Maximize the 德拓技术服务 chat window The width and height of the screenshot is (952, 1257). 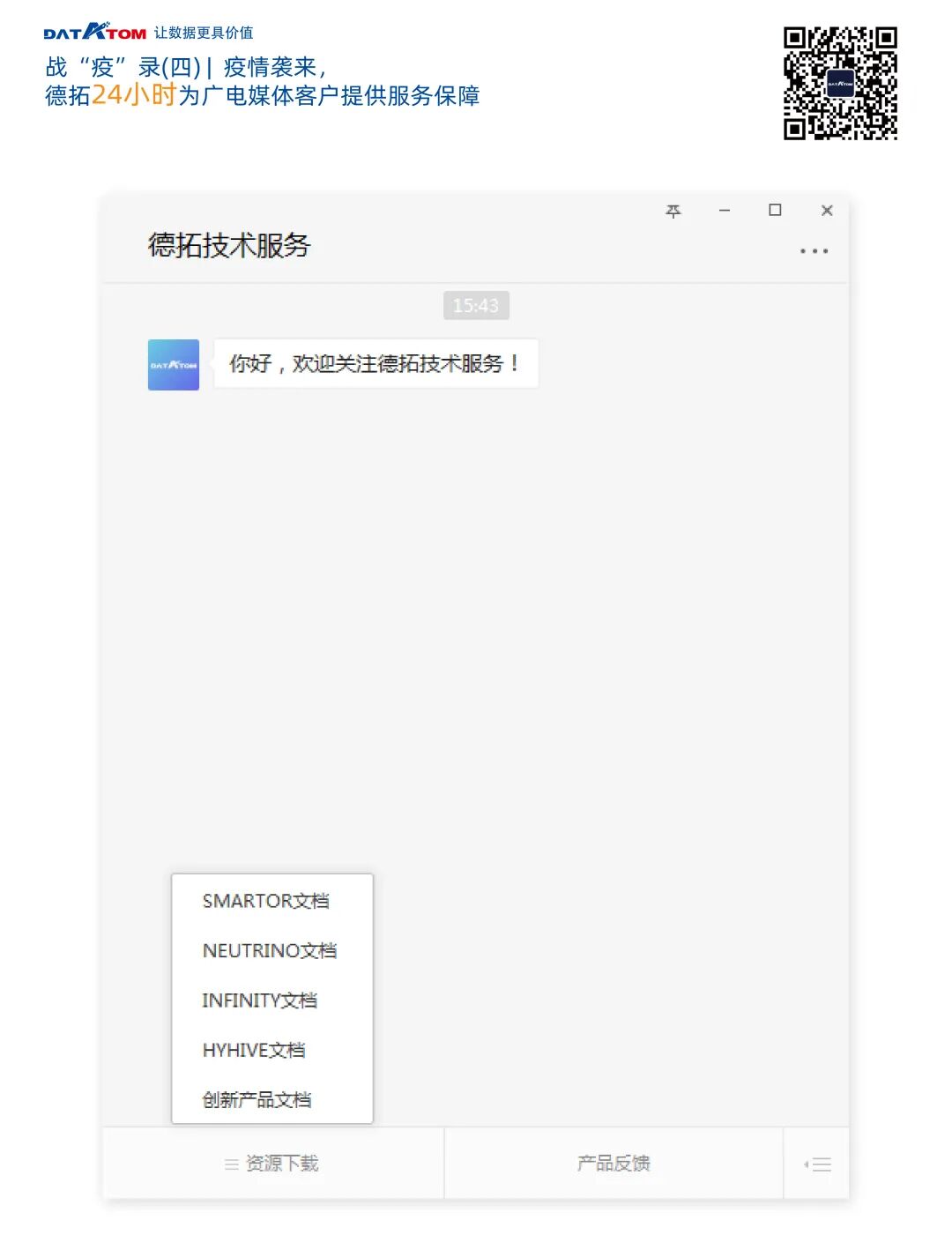pos(775,210)
